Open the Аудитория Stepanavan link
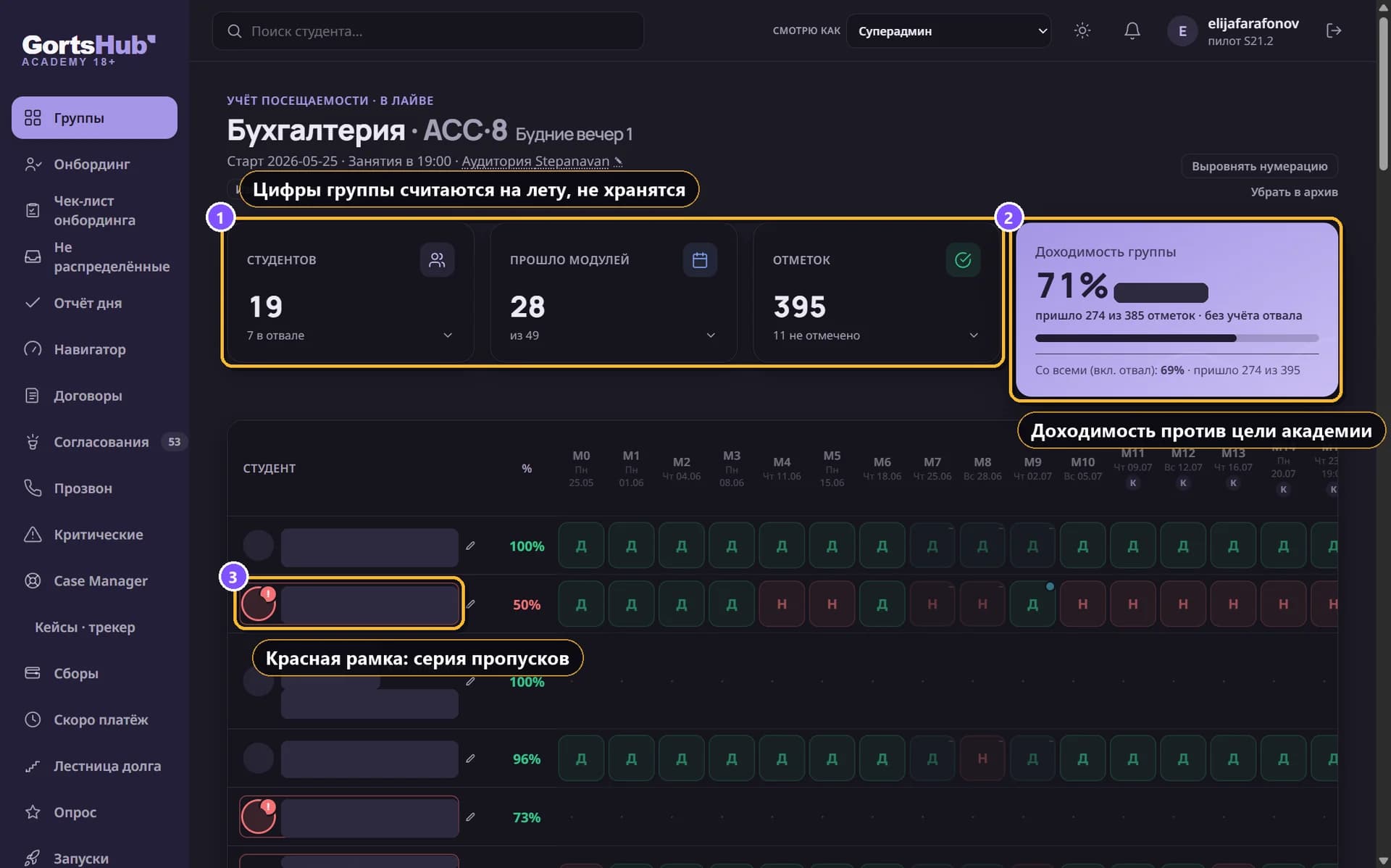Viewport: 1391px width, 868px height. click(x=535, y=161)
